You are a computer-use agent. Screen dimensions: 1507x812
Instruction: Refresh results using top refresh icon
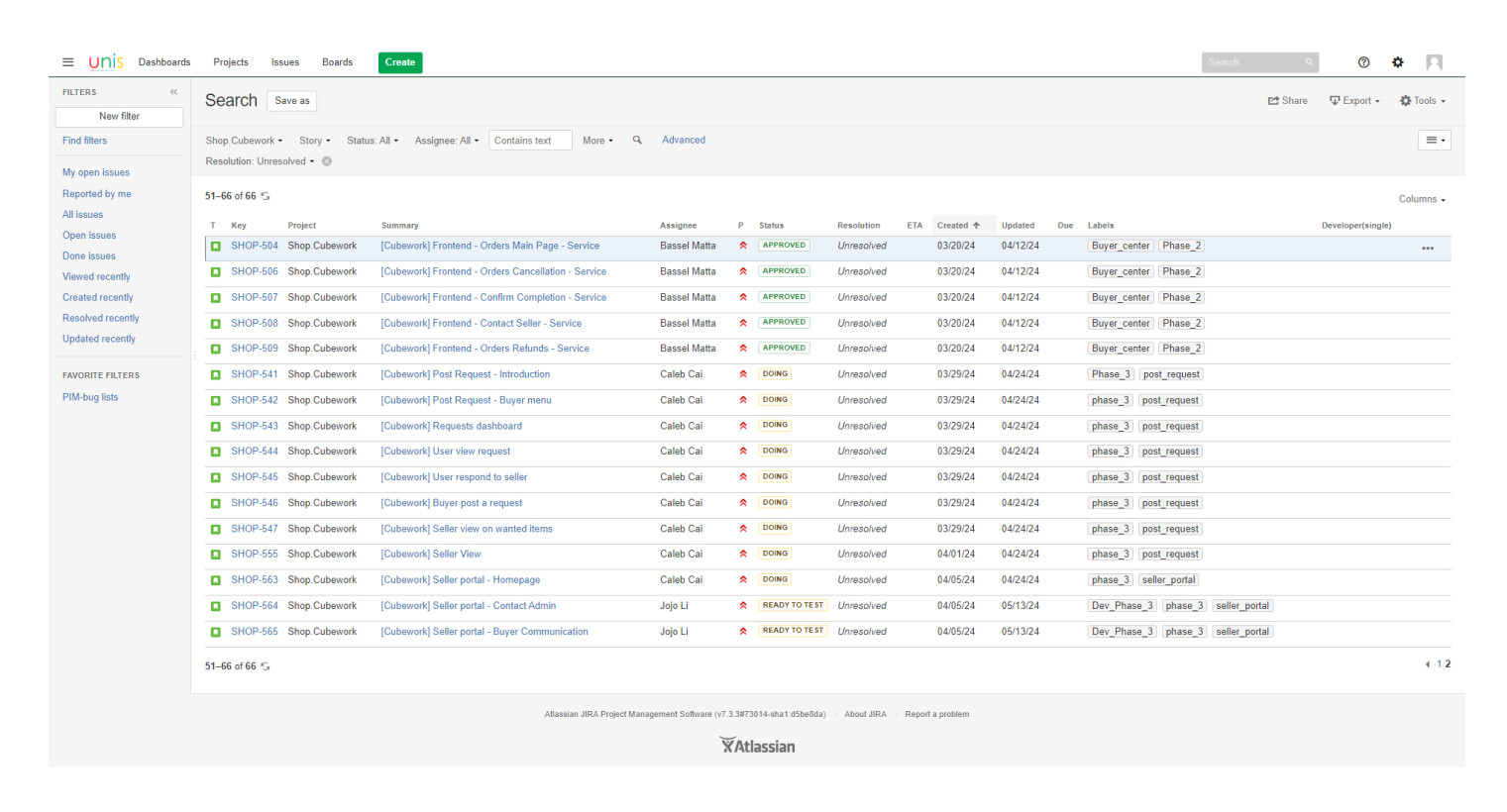click(266, 196)
